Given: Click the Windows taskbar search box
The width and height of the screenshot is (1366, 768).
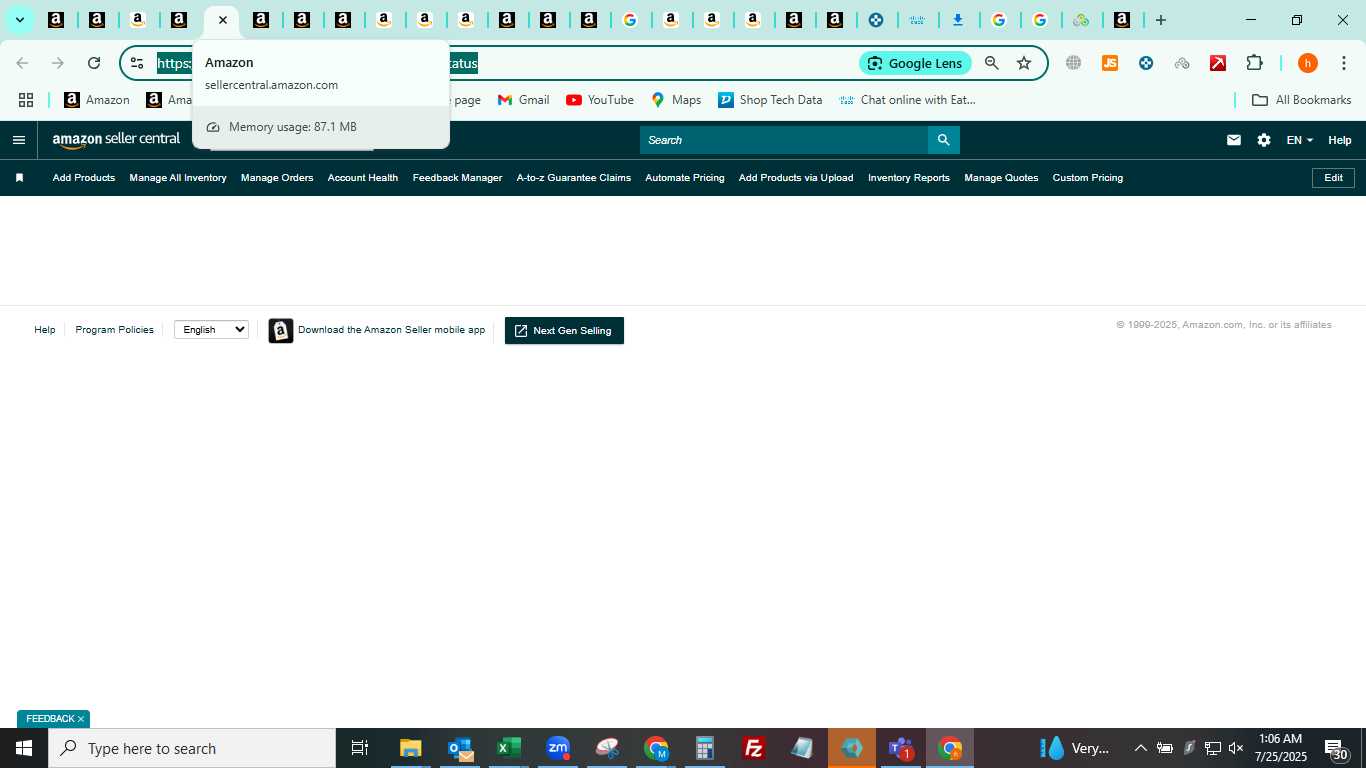Looking at the screenshot, I should (192, 748).
